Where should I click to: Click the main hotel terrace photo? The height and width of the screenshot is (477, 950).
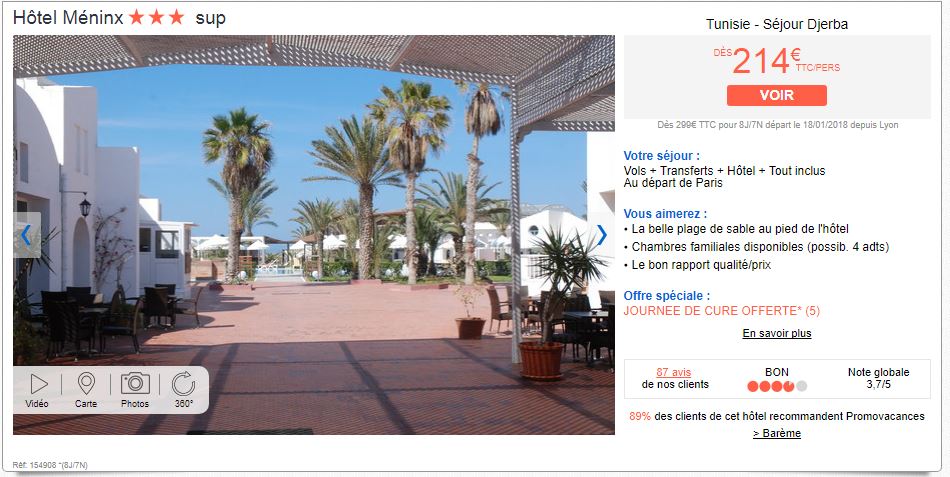[314, 235]
